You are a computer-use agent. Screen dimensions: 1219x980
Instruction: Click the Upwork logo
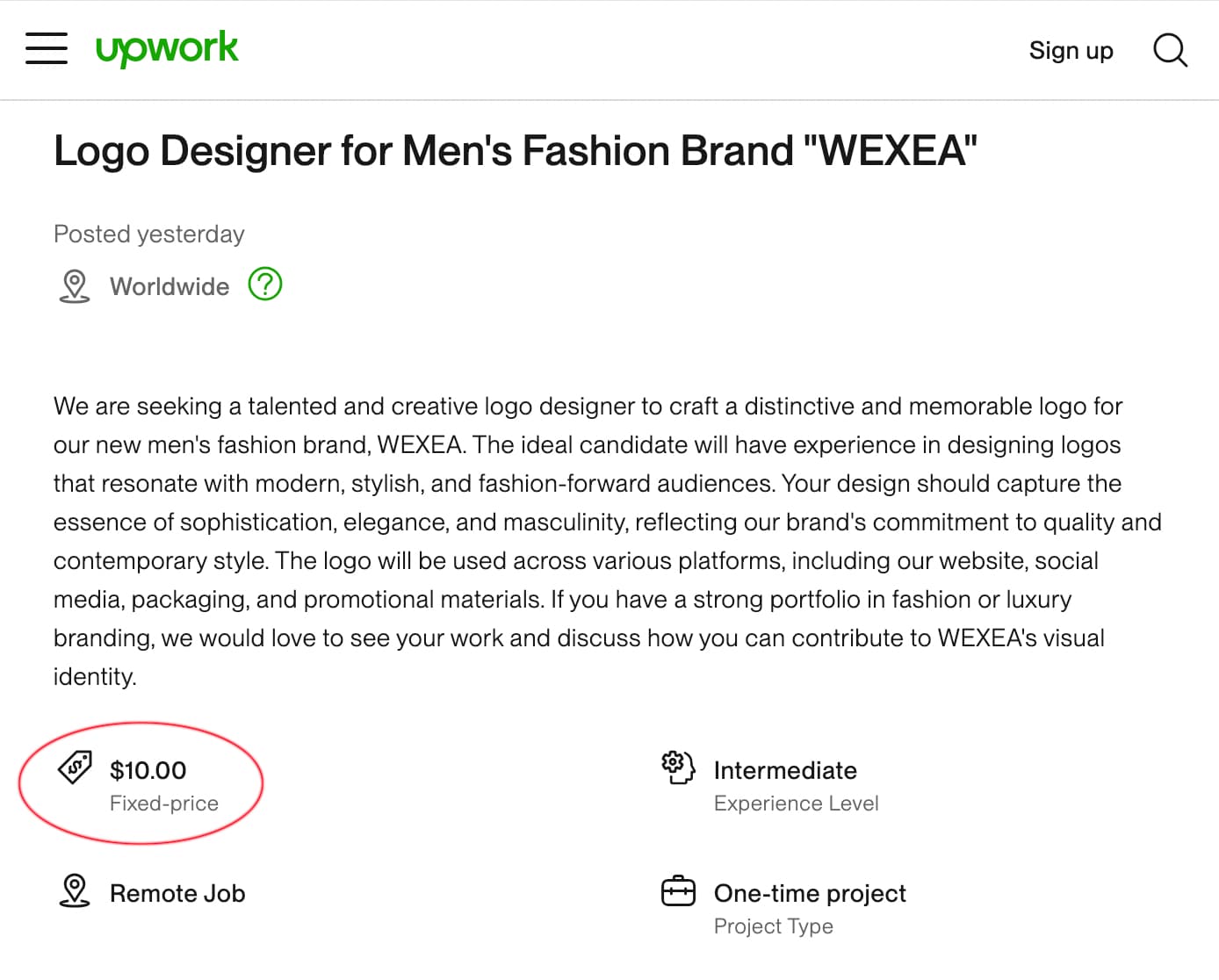(x=167, y=48)
